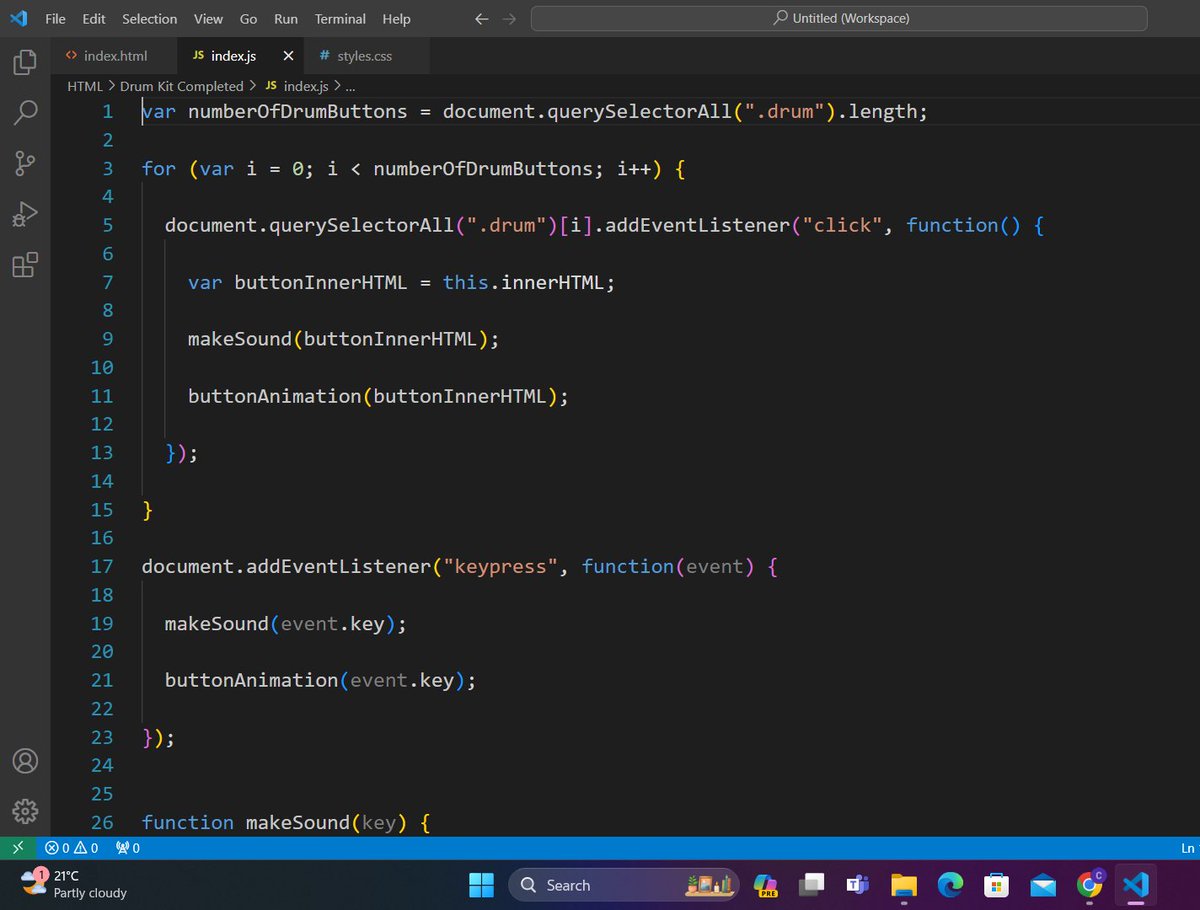Expand the HTML breadcrumb item
This screenshot has width=1200, height=910.
(85, 86)
